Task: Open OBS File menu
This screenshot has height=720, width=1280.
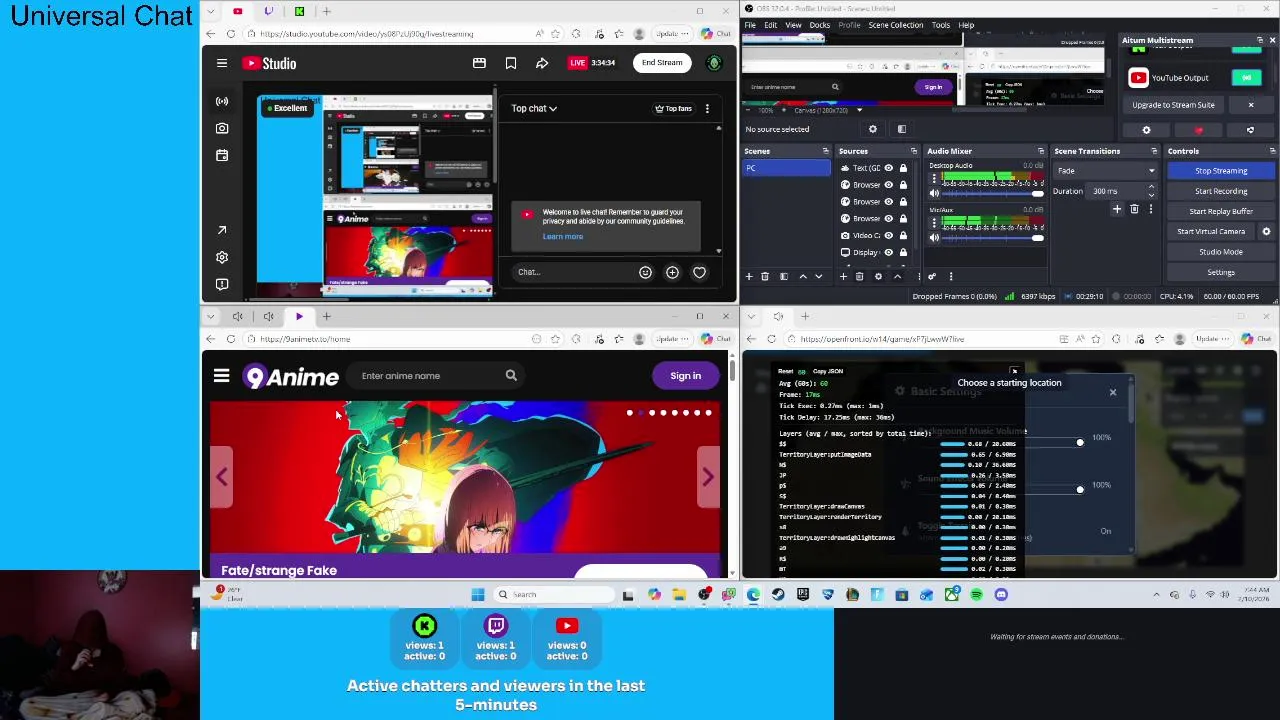Action: point(750,25)
